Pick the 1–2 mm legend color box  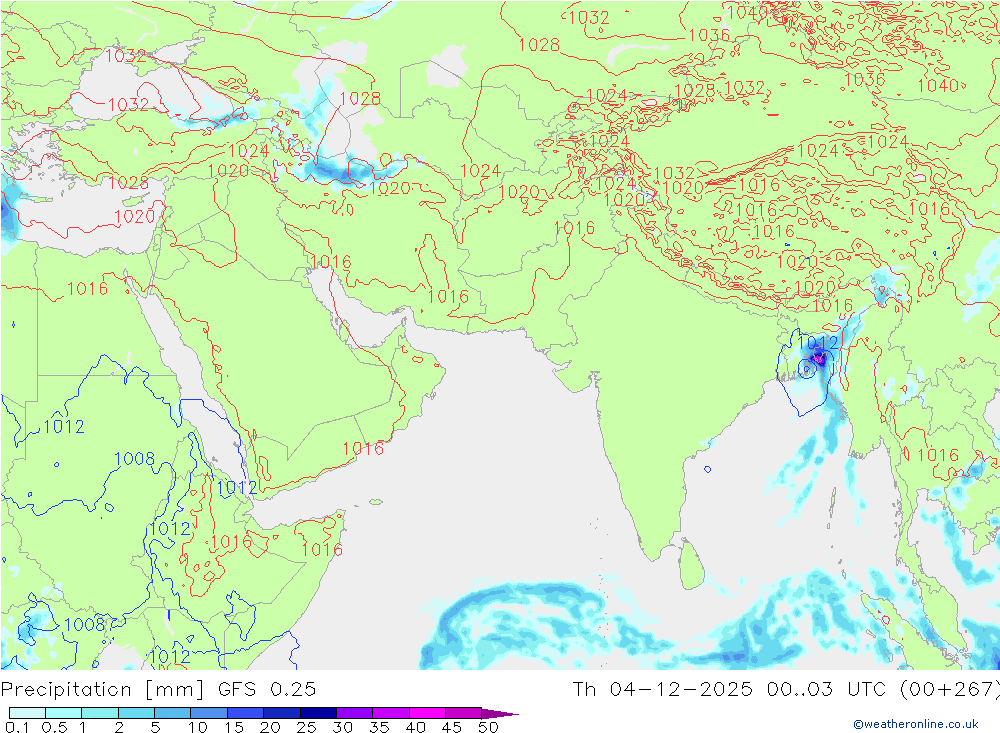click(x=99, y=713)
